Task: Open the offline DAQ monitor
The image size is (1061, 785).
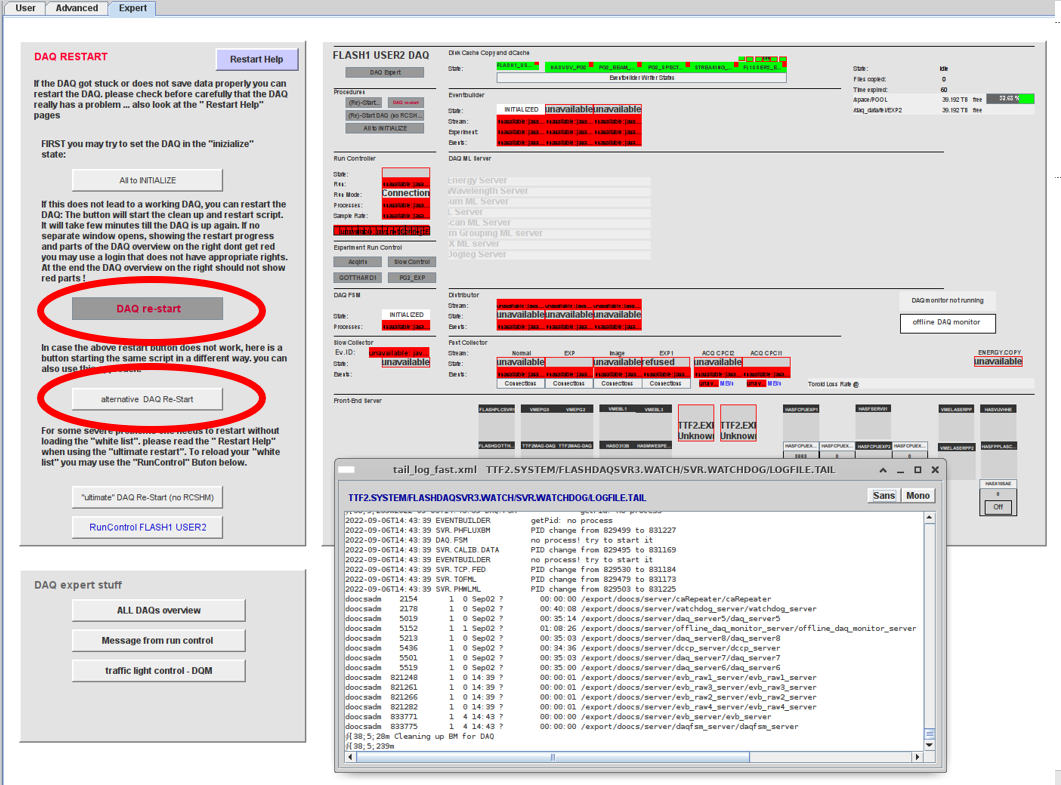Action: [x=947, y=322]
